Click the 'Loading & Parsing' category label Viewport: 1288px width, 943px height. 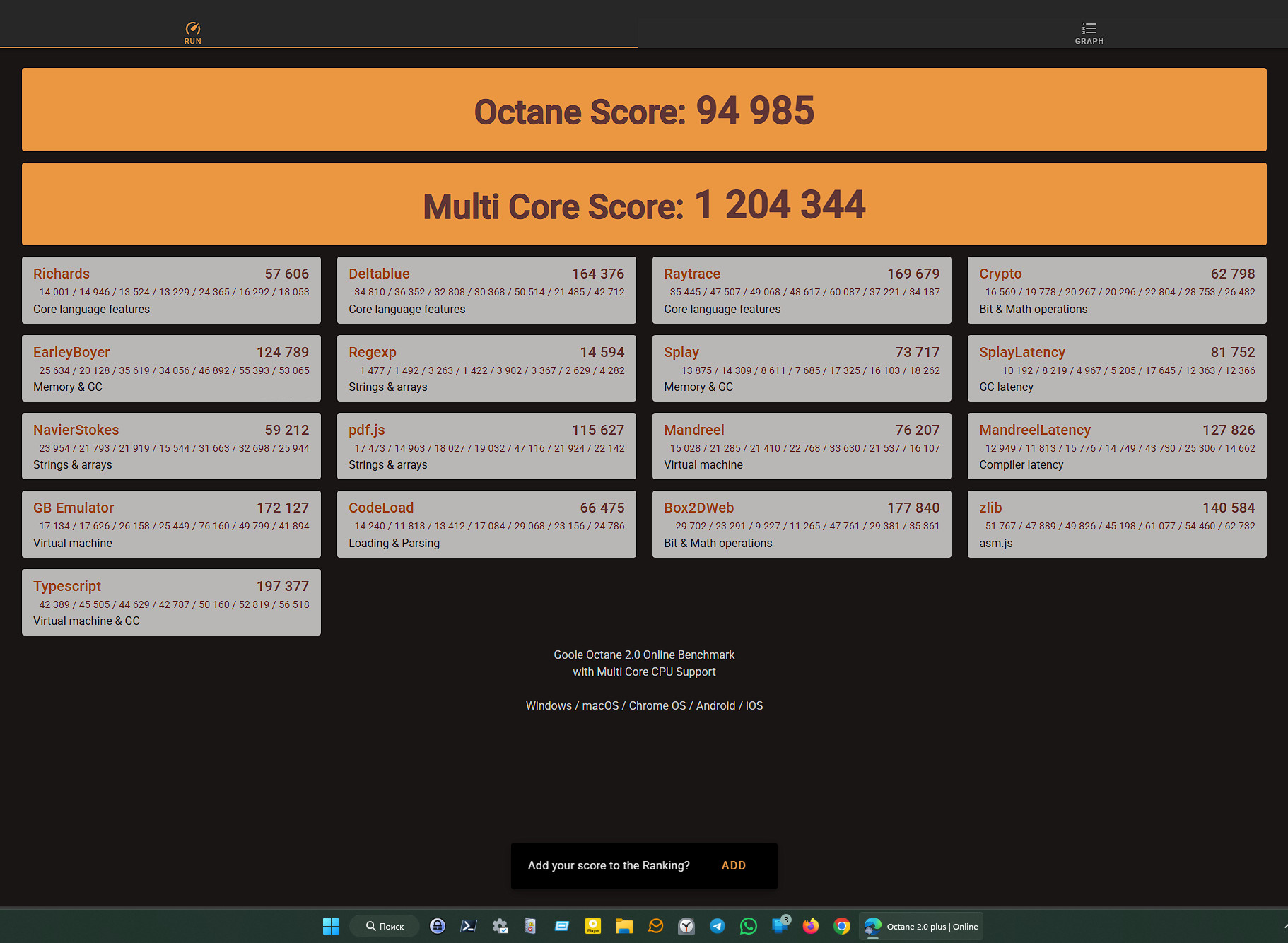click(x=394, y=543)
